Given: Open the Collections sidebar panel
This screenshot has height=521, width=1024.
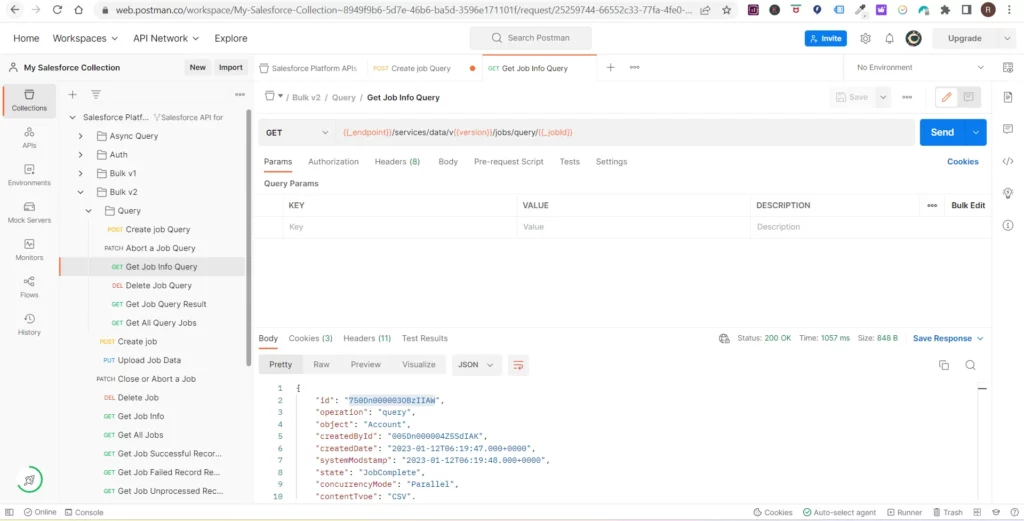Looking at the screenshot, I should pyautogui.click(x=29, y=101).
